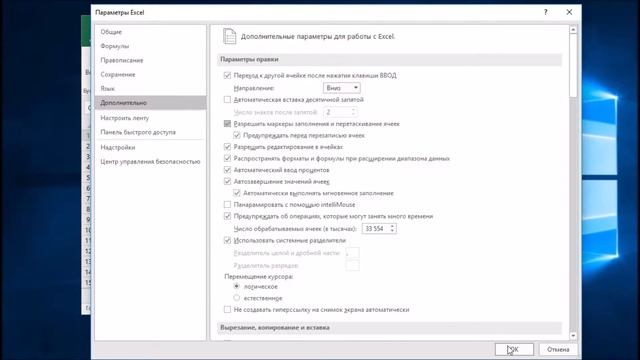
Task: Click the OK button
Action: 514,349
